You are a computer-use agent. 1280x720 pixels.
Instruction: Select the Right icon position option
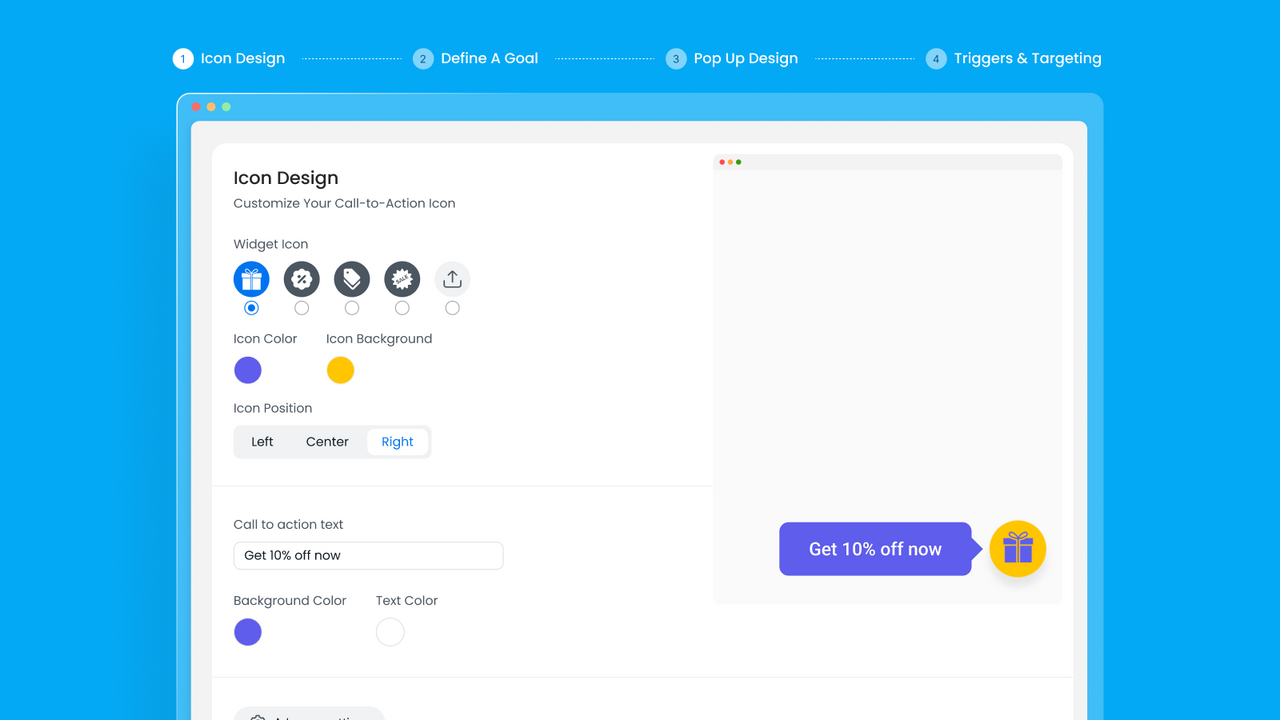pos(397,441)
